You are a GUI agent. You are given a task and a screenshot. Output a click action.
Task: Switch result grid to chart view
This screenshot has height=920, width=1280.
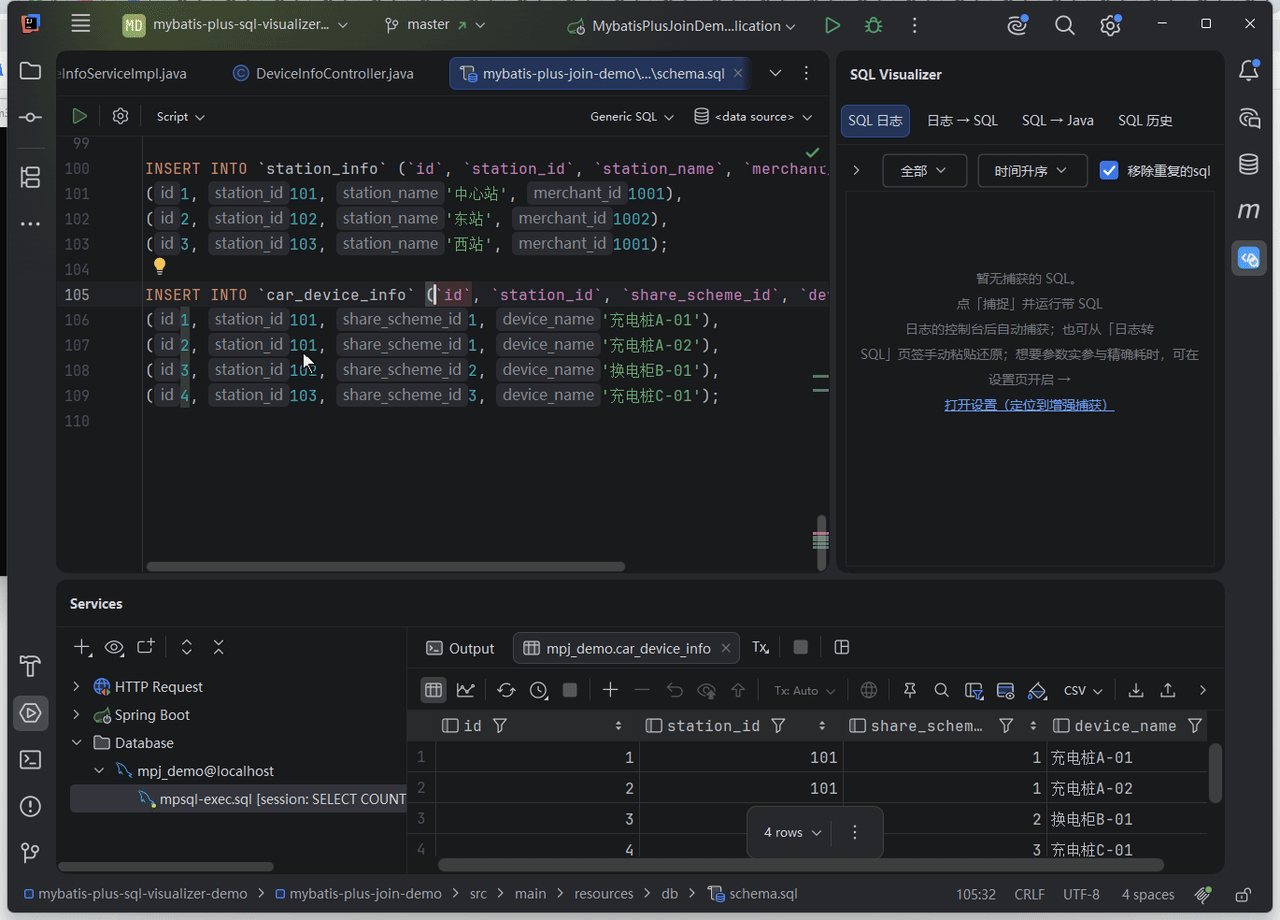(465, 690)
